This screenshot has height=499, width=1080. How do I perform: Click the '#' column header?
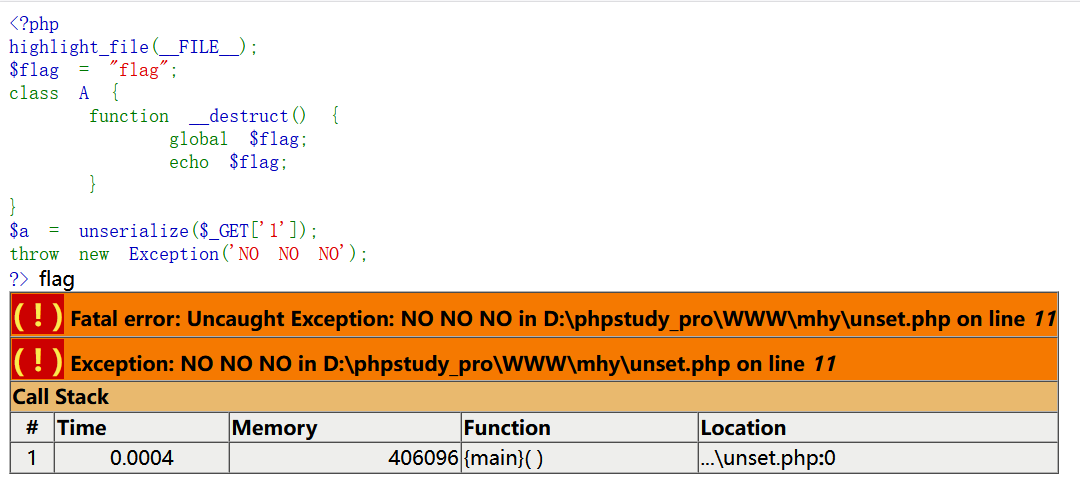coord(32,428)
